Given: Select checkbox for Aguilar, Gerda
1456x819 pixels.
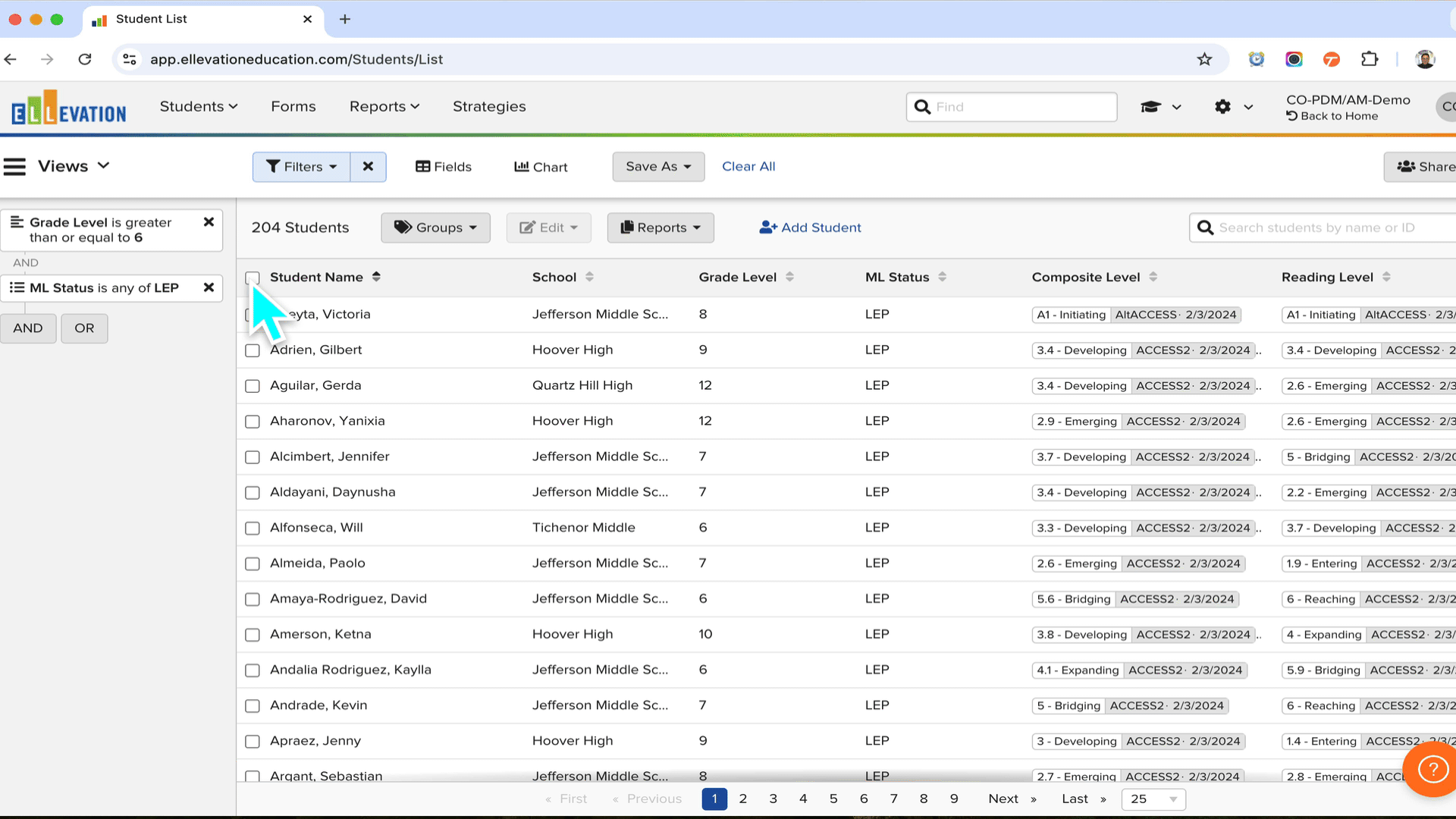Looking at the screenshot, I should [x=253, y=386].
